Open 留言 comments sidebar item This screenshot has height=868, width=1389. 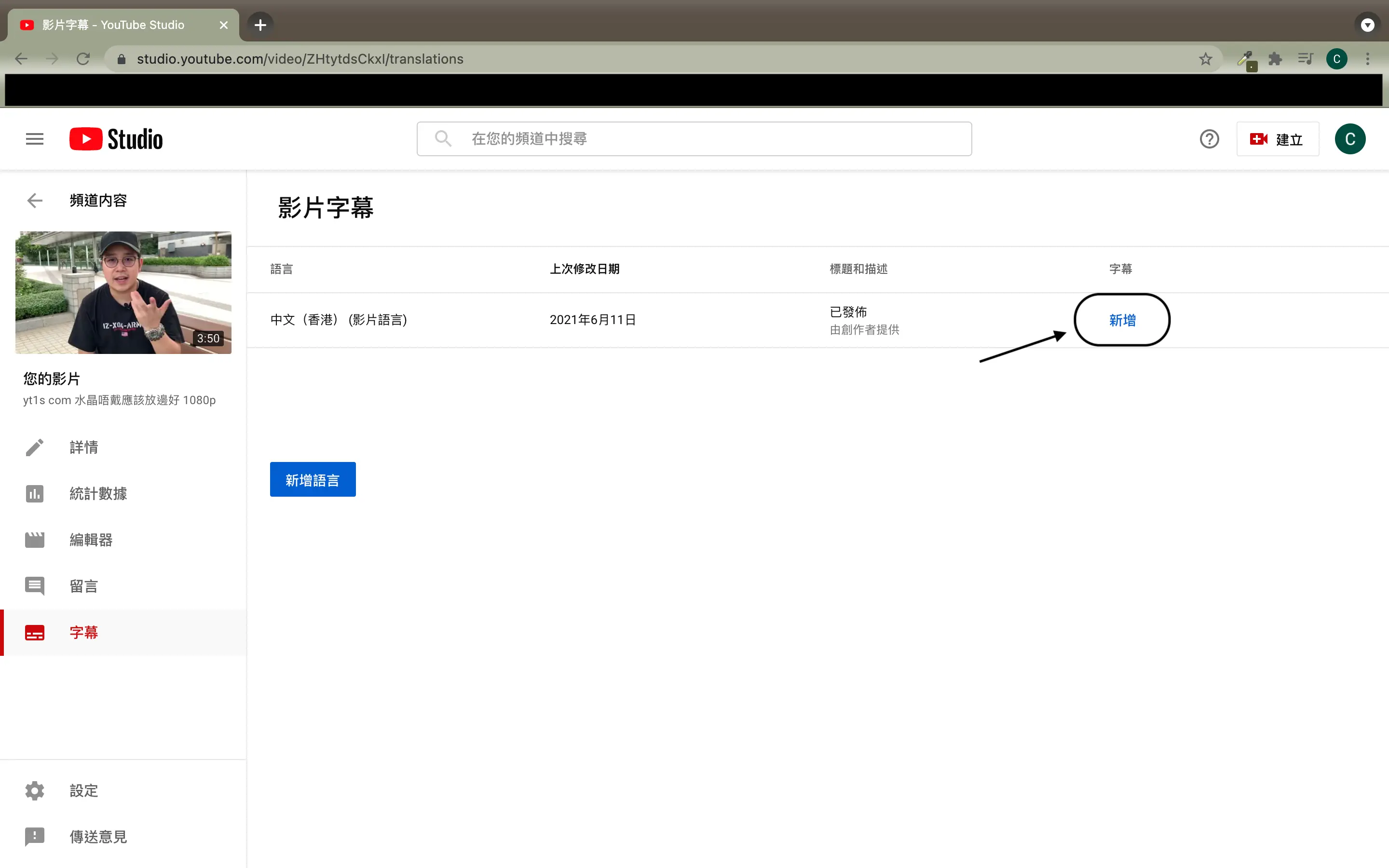(84, 586)
